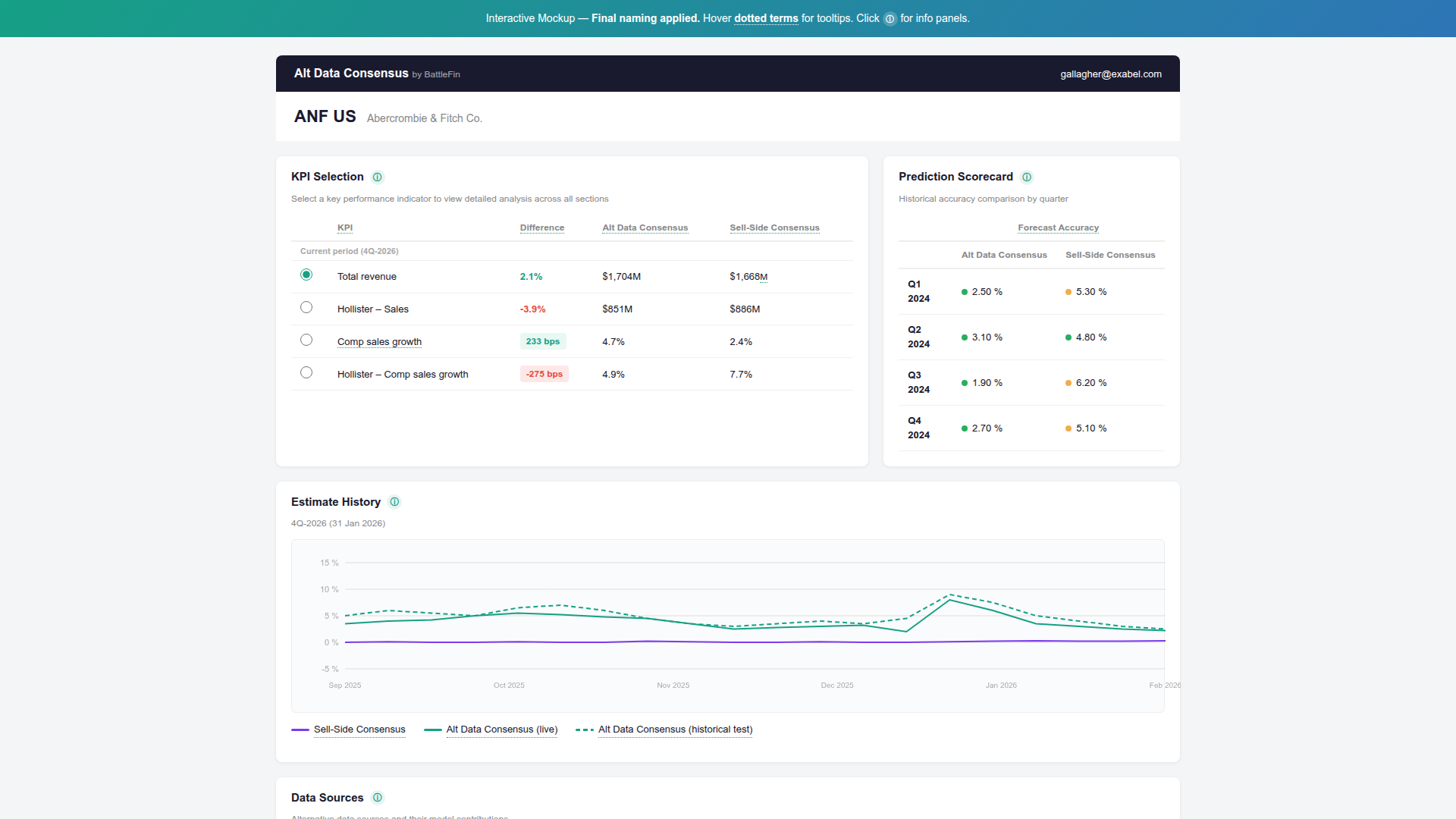
Task: Open Prediction Scorecard info icon
Action: click(1027, 177)
